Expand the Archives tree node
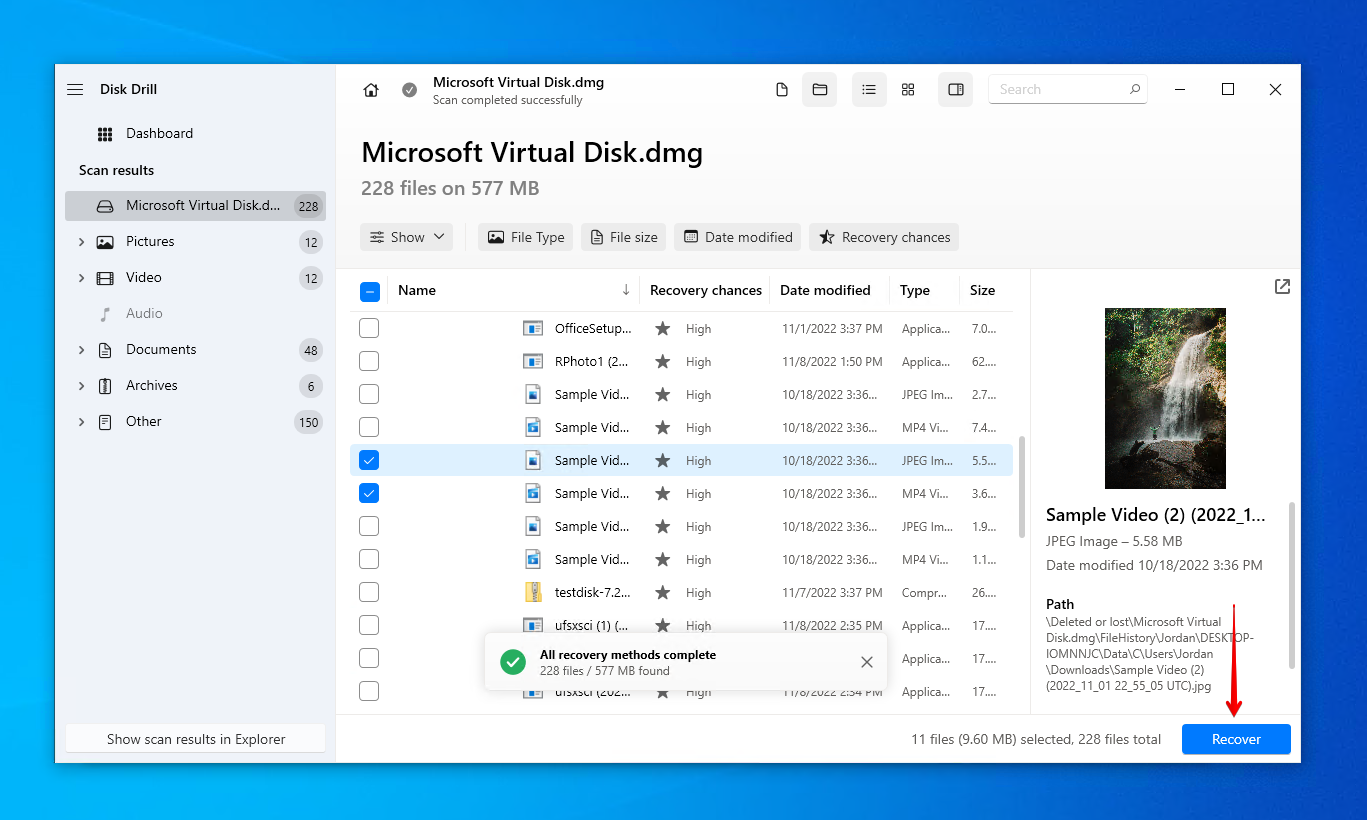Screen dimensions: 1367x820 (x=81, y=386)
